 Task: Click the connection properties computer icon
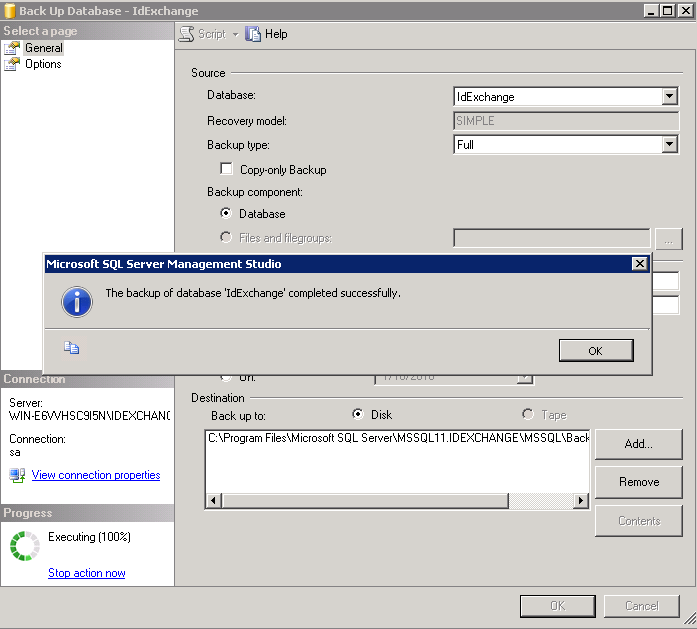(17, 475)
